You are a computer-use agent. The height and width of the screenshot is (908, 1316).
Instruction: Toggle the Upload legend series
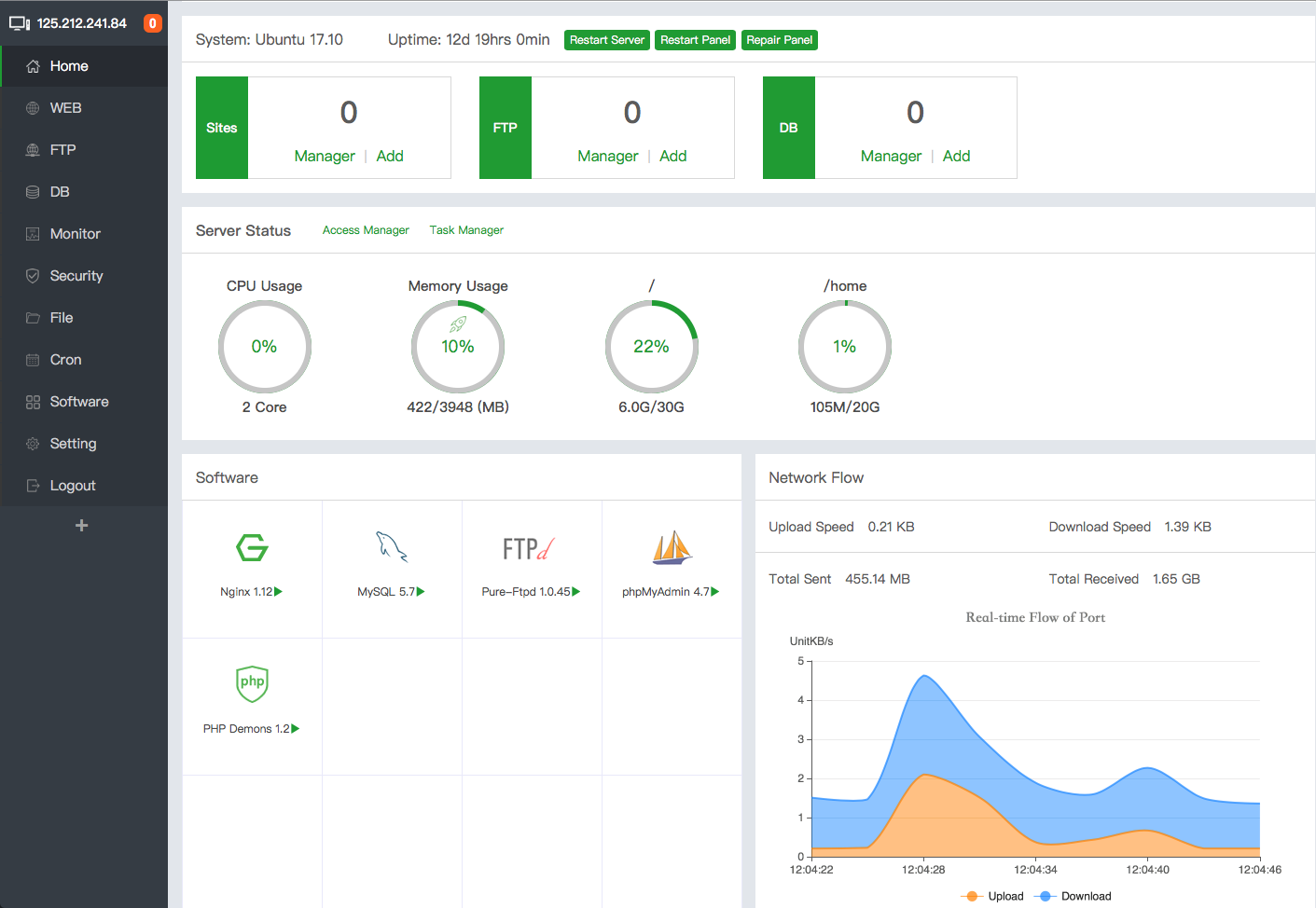[992, 896]
